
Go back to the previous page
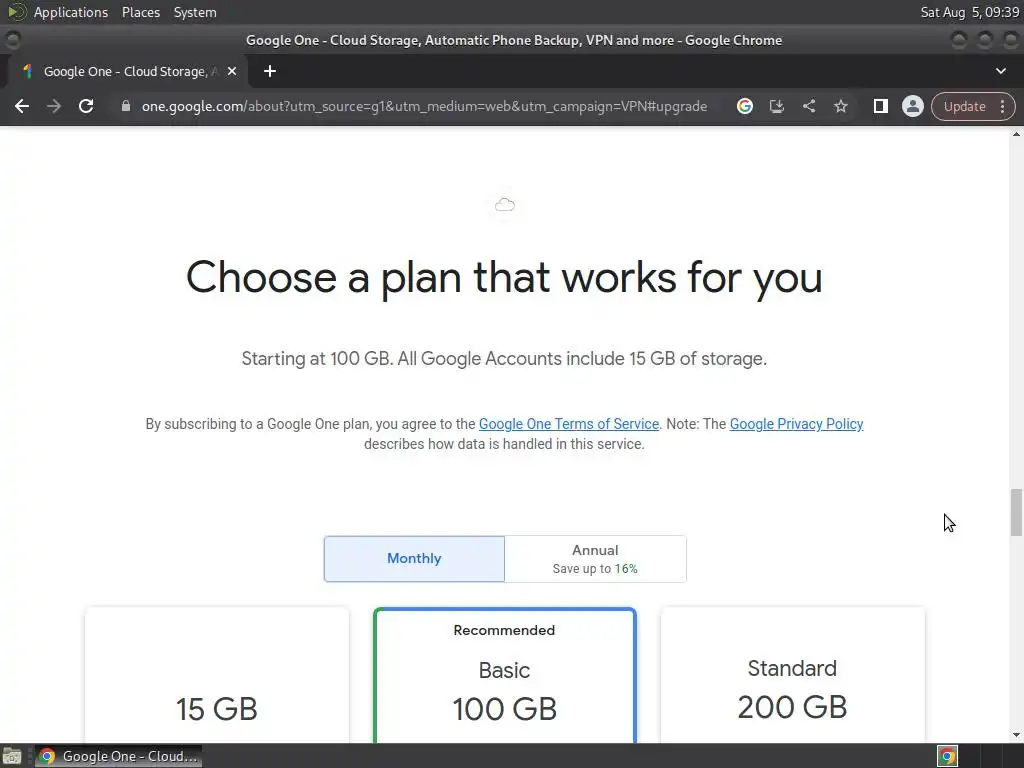point(22,106)
